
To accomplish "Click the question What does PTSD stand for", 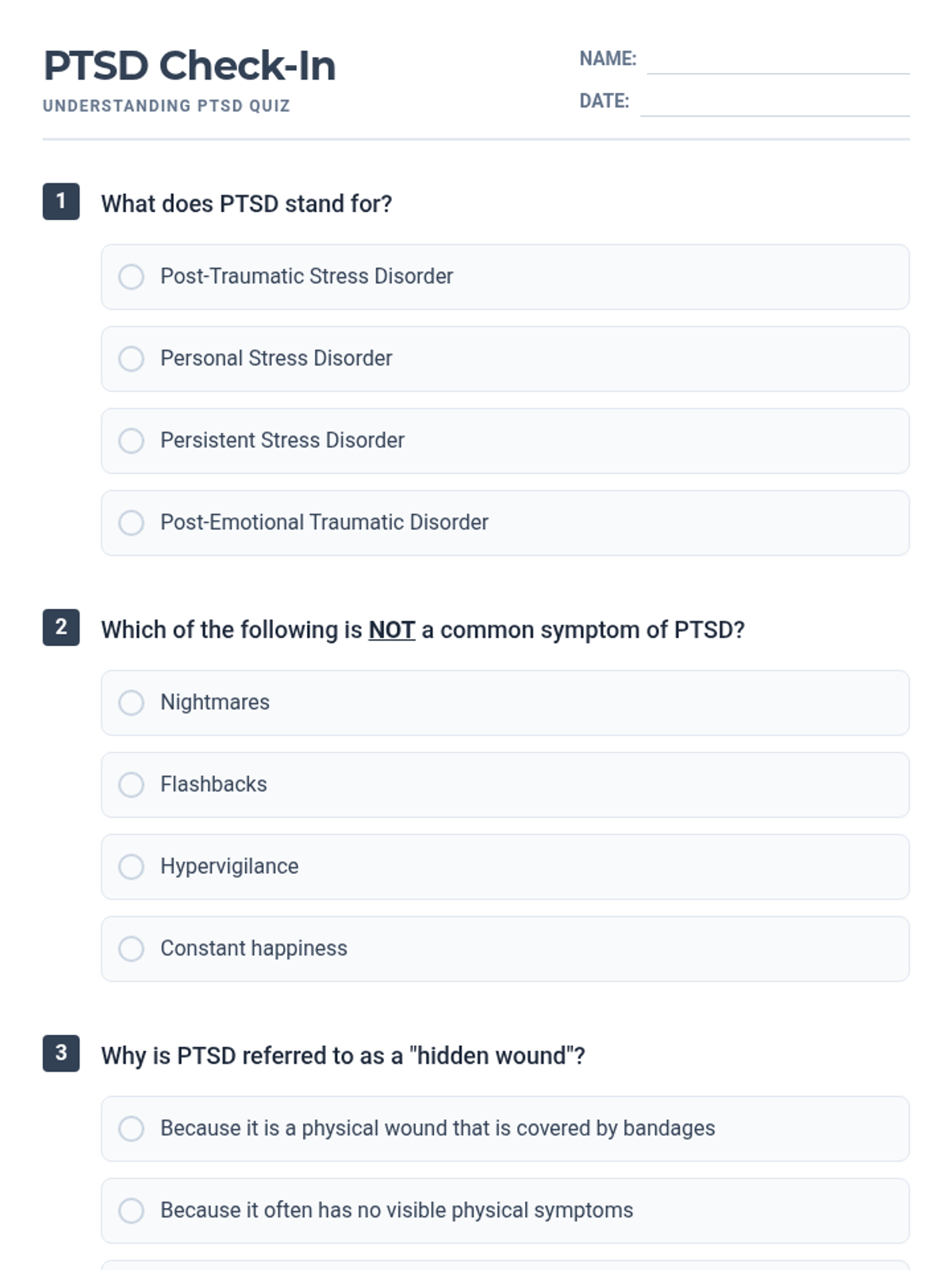I will [247, 204].
